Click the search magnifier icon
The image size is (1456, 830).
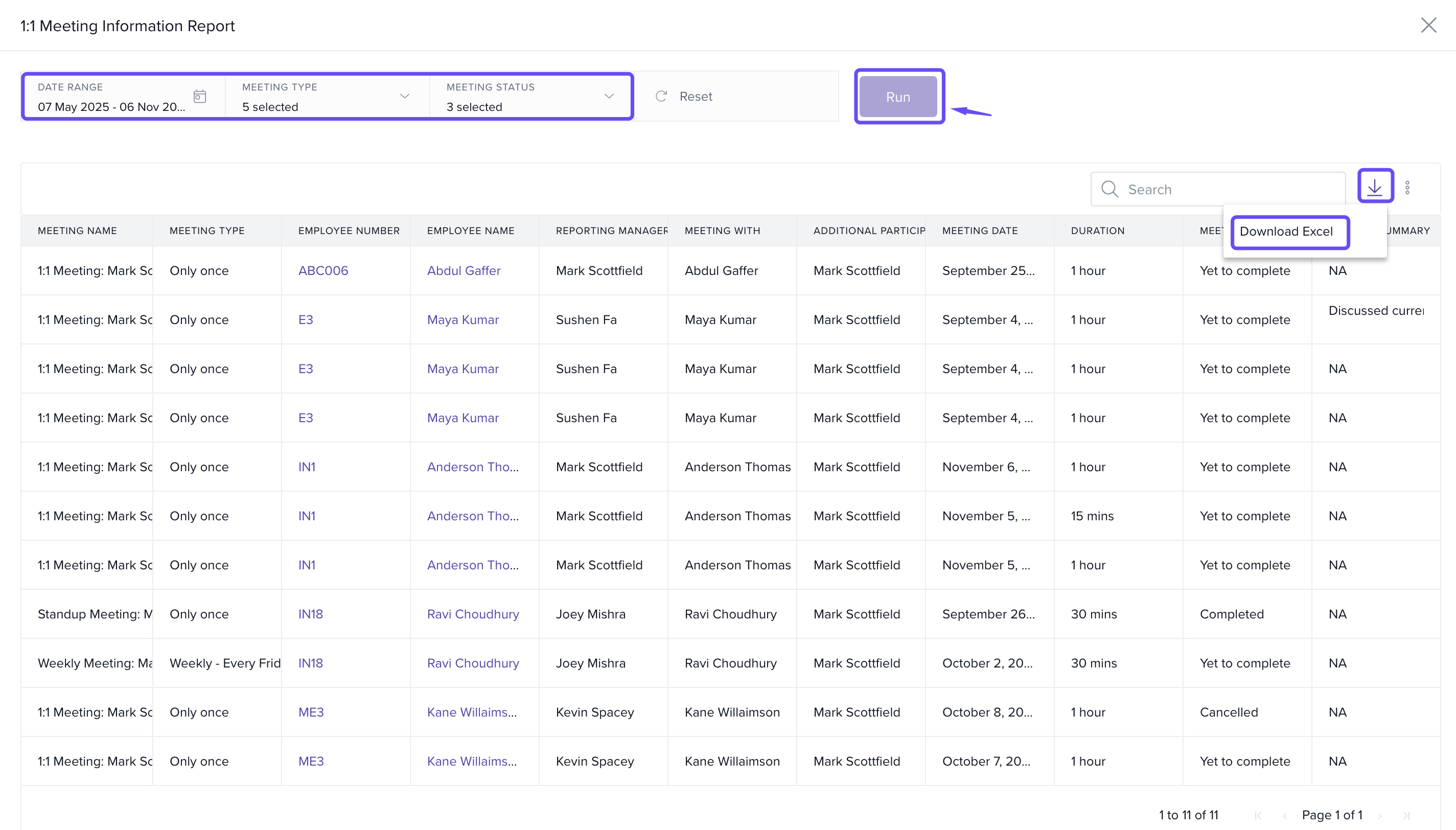pyautogui.click(x=1109, y=189)
